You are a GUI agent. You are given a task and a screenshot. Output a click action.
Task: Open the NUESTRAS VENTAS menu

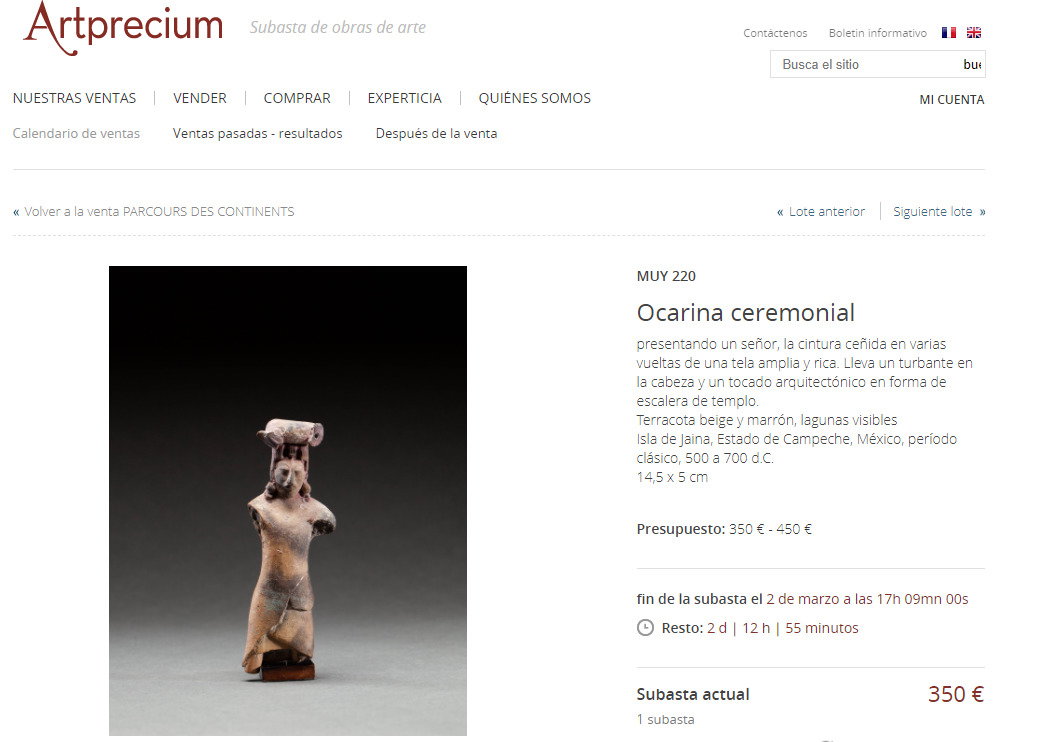click(x=74, y=99)
